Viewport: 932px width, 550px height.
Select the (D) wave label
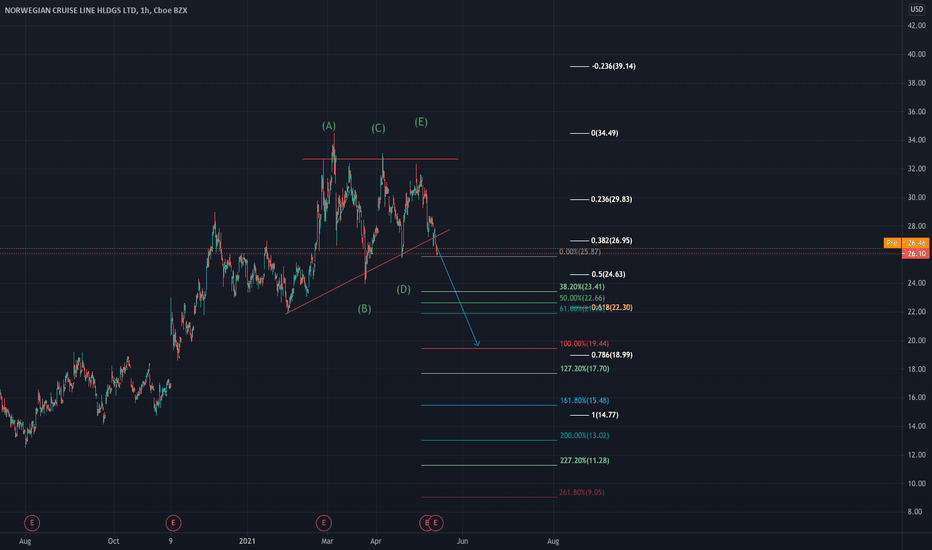click(x=404, y=290)
